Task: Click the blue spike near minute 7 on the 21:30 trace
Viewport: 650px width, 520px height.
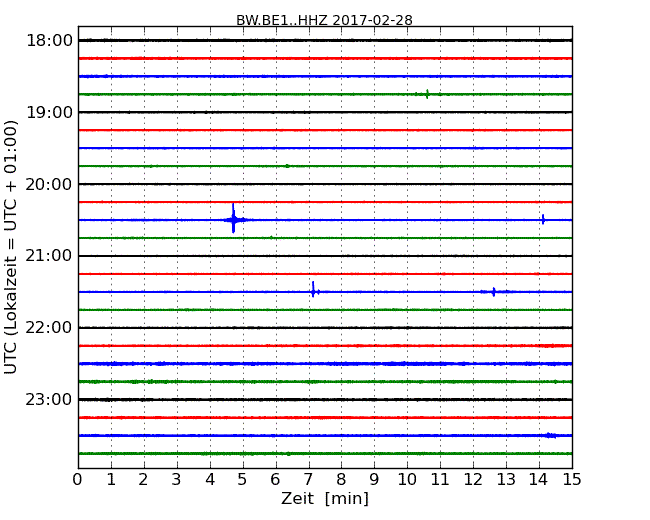Action: click(x=314, y=289)
